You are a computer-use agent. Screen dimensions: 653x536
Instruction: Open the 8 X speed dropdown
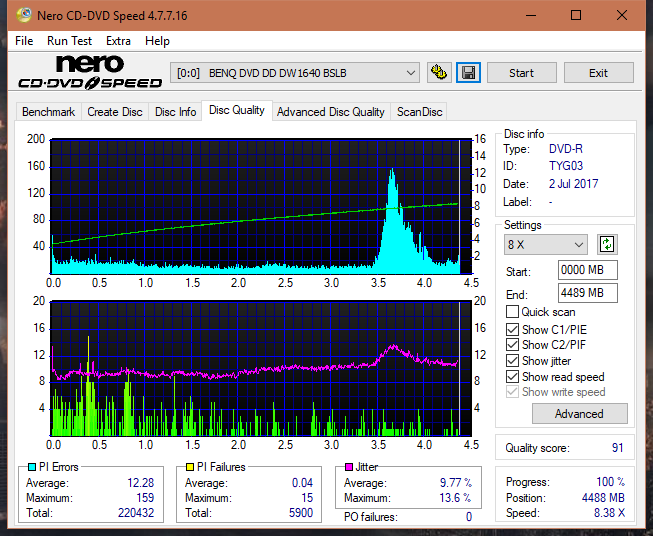click(x=546, y=244)
